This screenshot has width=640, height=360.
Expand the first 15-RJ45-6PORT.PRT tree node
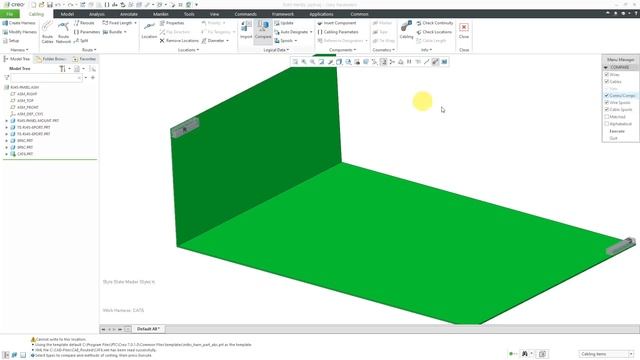tap(7, 127)
